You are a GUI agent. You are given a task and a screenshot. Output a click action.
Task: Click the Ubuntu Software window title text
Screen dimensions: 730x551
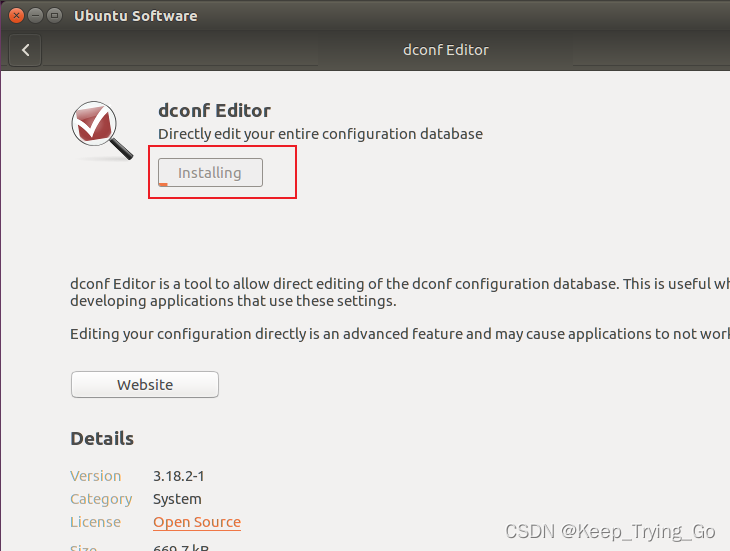(136, 16)
